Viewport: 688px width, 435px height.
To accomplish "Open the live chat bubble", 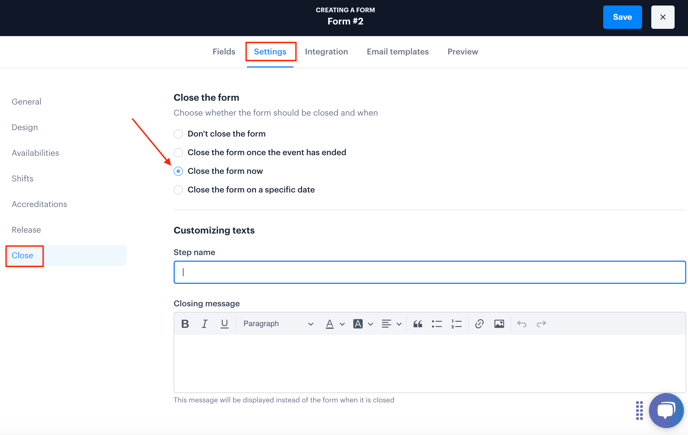I will (666, 410).
